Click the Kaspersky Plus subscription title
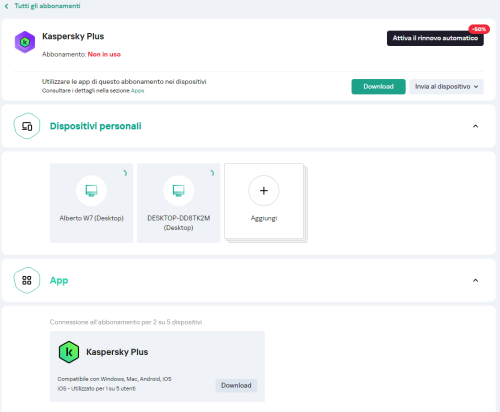Image resolution: width=500 pixels, height=412 pixels. pos(73,36)
